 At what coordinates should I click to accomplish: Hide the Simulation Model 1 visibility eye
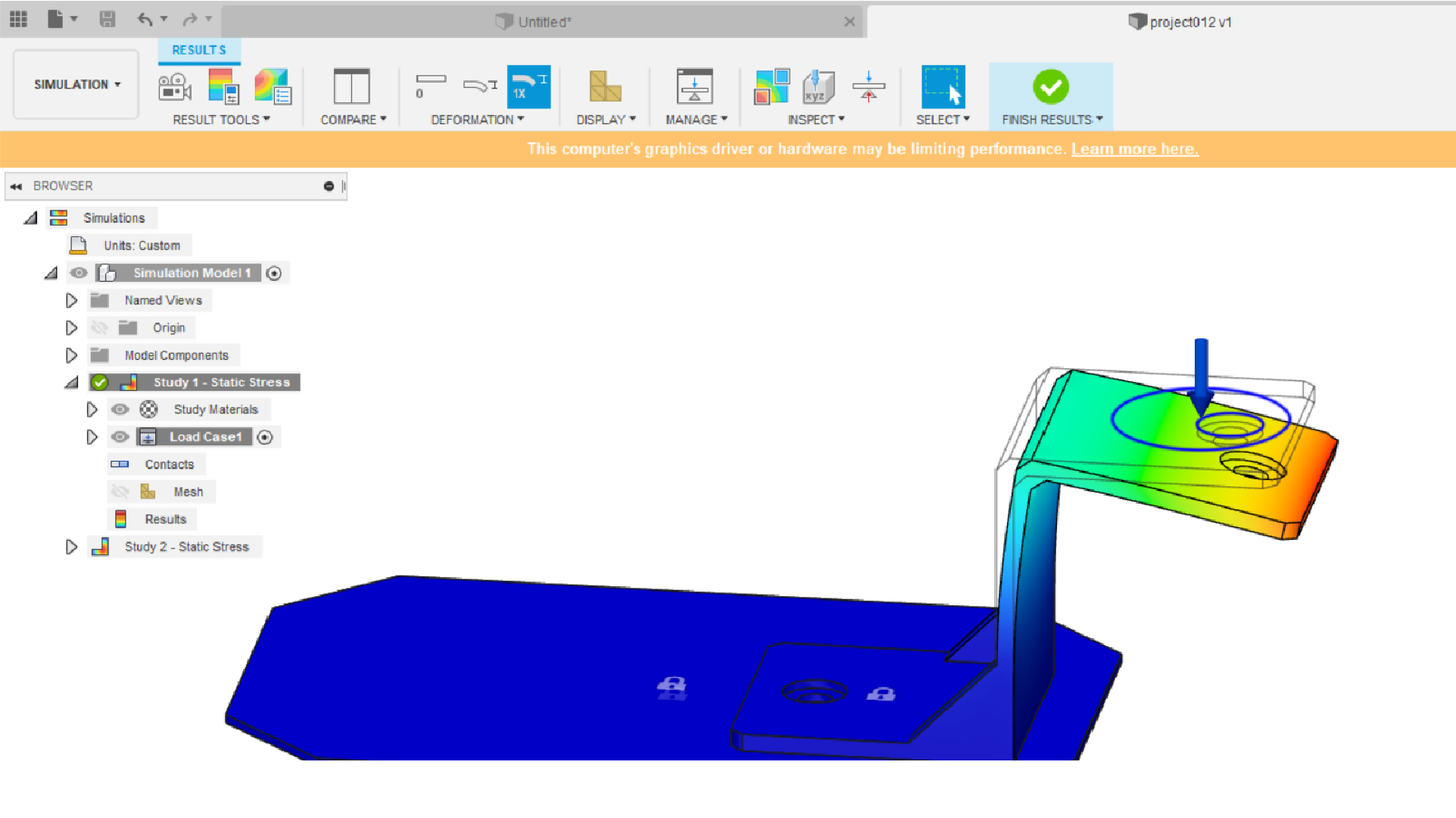[x=79, y=273]
